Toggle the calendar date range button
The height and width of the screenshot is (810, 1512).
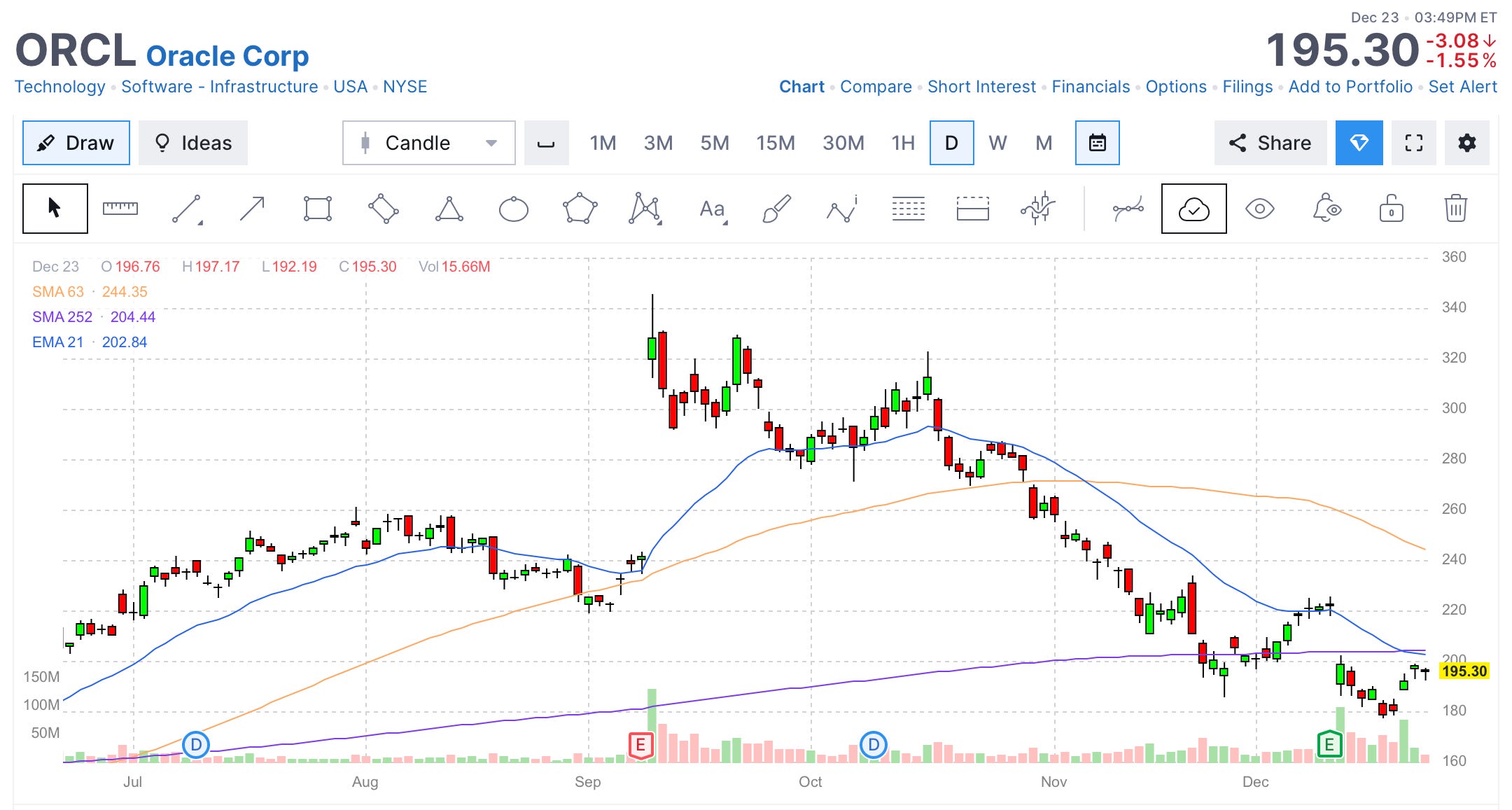point(1097,143)
